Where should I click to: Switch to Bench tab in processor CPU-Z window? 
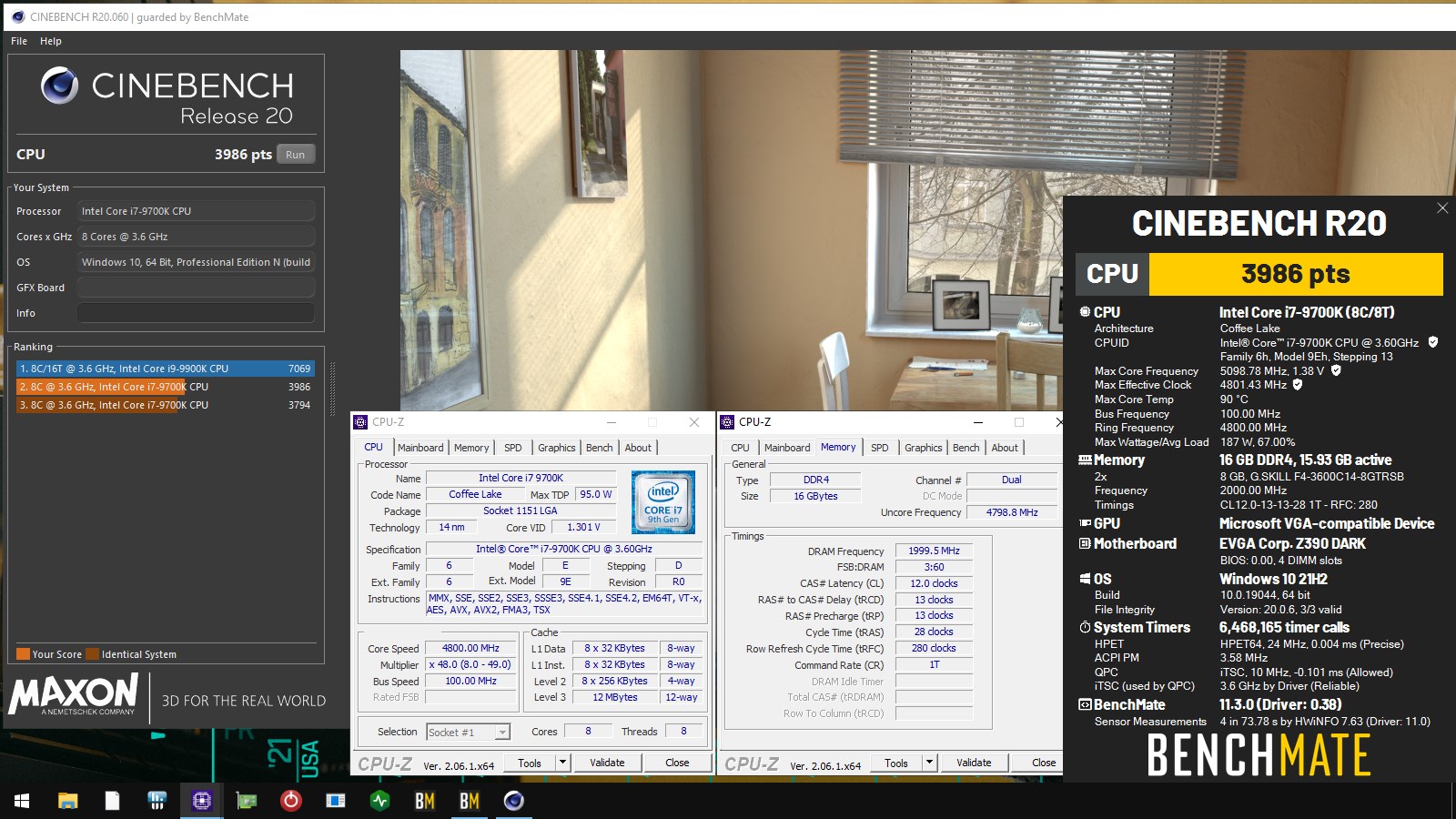[x=599, y=448]
